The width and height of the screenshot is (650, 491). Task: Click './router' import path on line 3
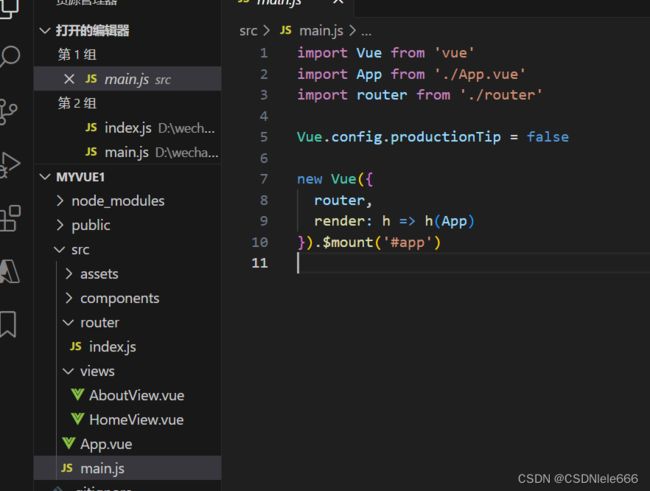[x=501, y=95]
